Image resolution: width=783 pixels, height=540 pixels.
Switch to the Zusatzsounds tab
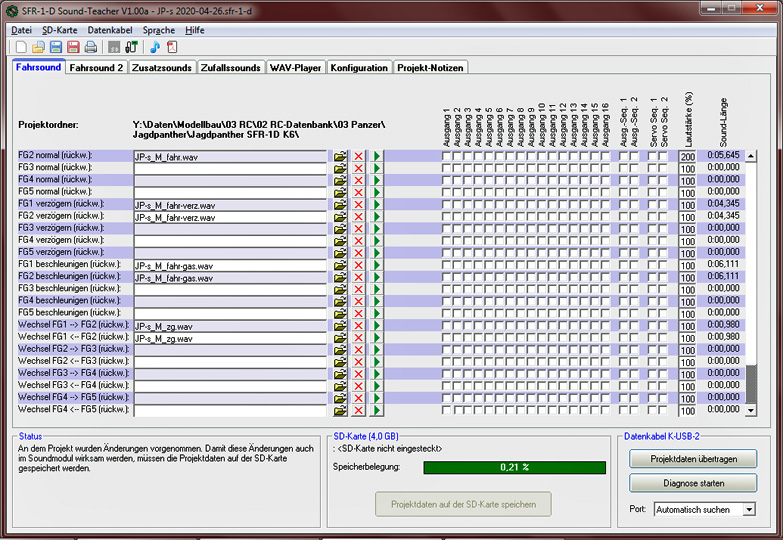coord(162,67)
